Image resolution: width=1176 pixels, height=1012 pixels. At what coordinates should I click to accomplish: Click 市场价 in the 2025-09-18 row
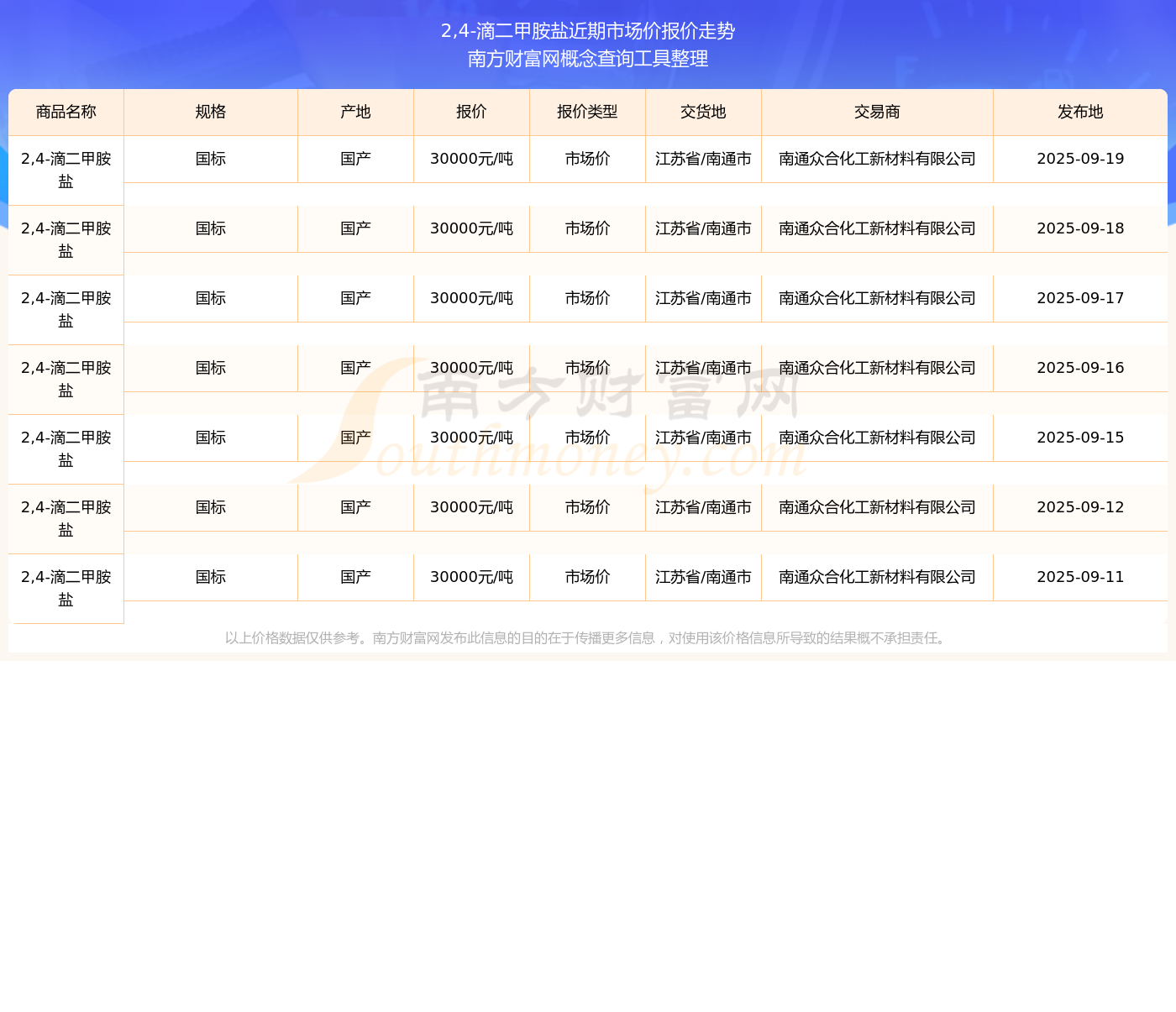[587, 228]
